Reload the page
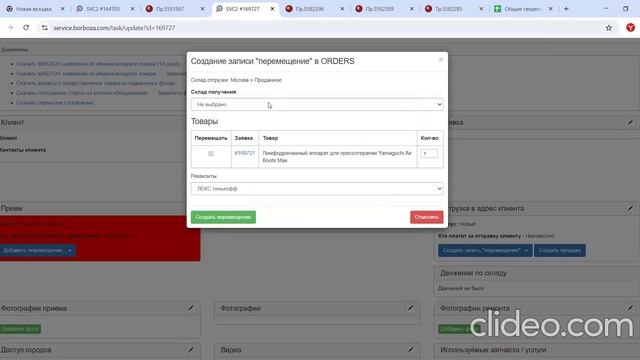This screenshot has width=640, height=360. [26, 27]
